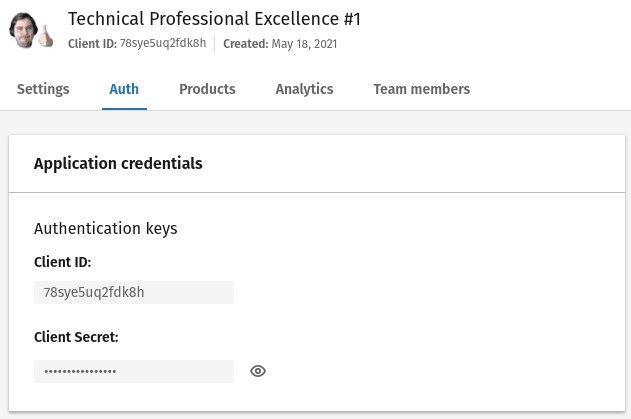Open the Settings tab
631x419 pixels.
pos(43,89)
